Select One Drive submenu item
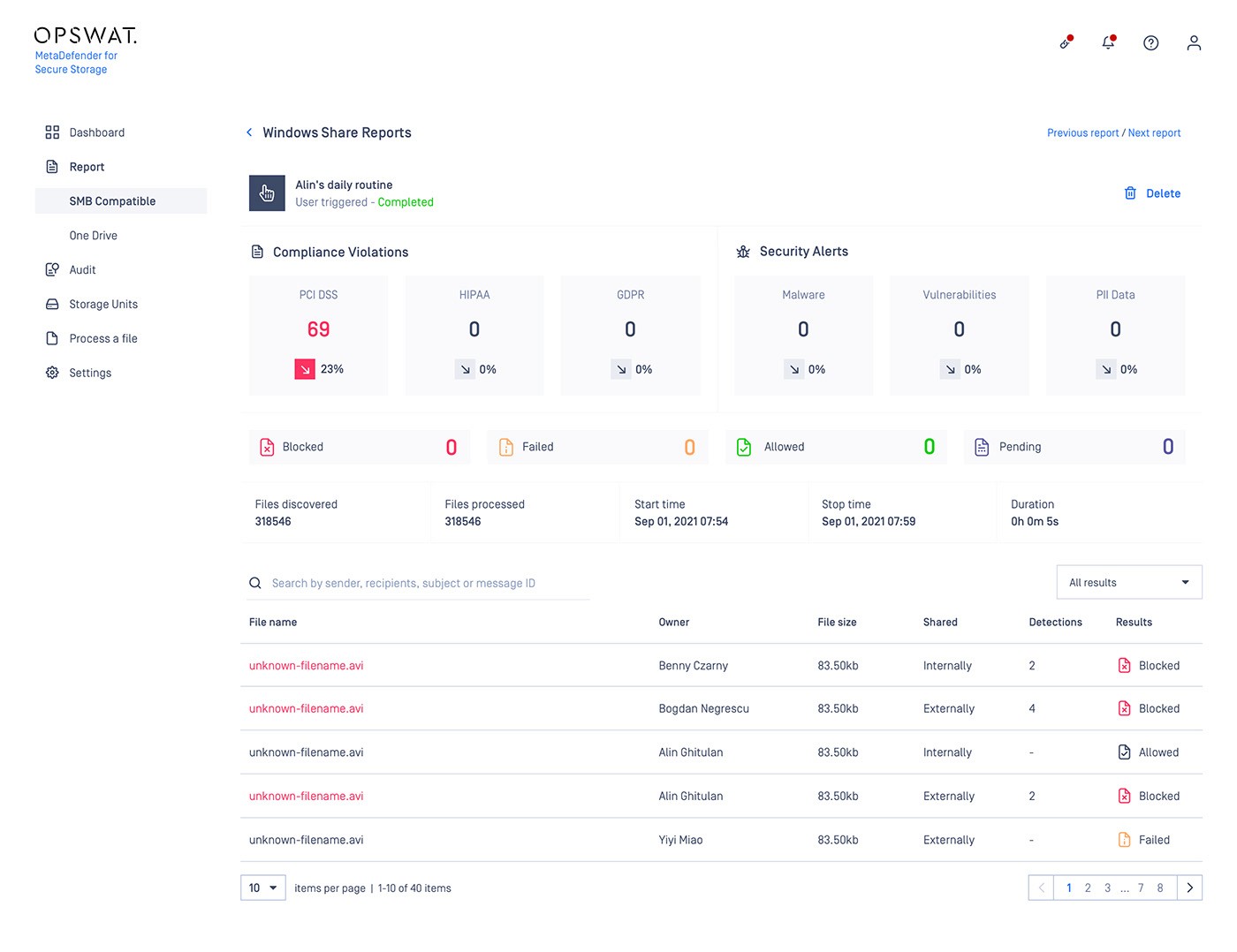Image resolution: width=1237 pixels, height=952 pixels. pos(93,235)
